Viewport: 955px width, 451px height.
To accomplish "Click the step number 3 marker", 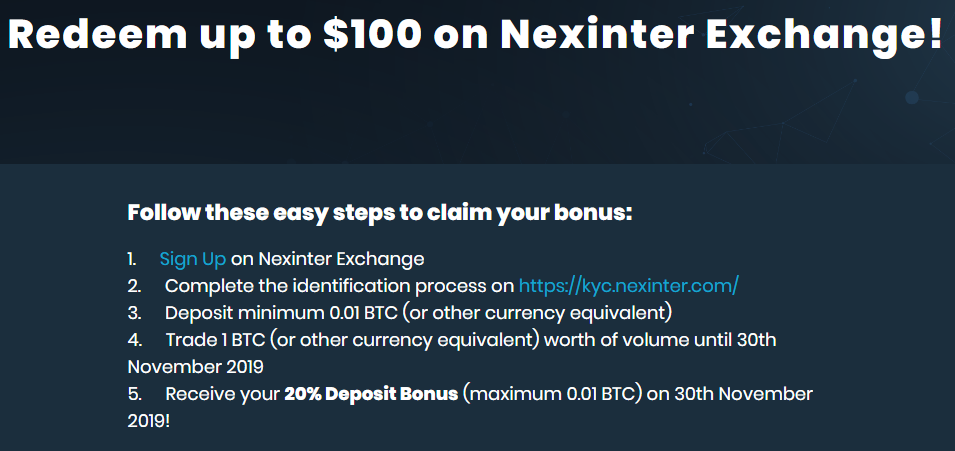I will coord(135,313).
